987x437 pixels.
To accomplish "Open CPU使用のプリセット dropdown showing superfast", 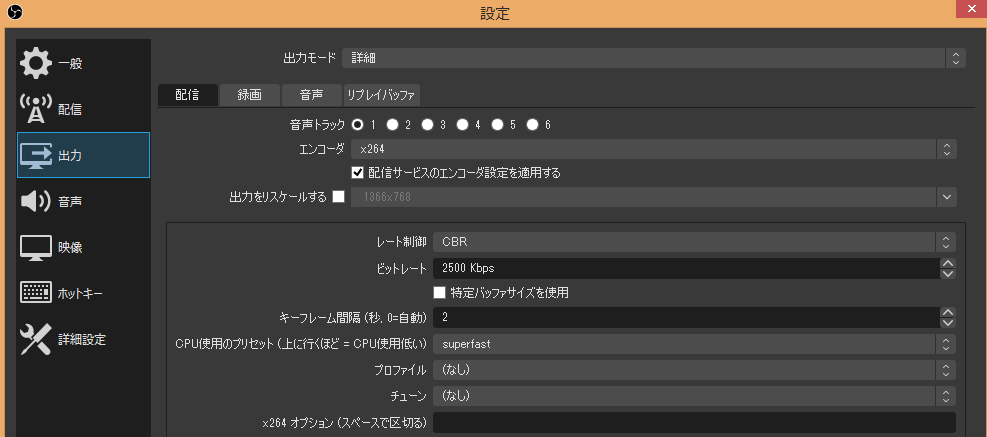I will pyautogui.click(x=694, y=344).
